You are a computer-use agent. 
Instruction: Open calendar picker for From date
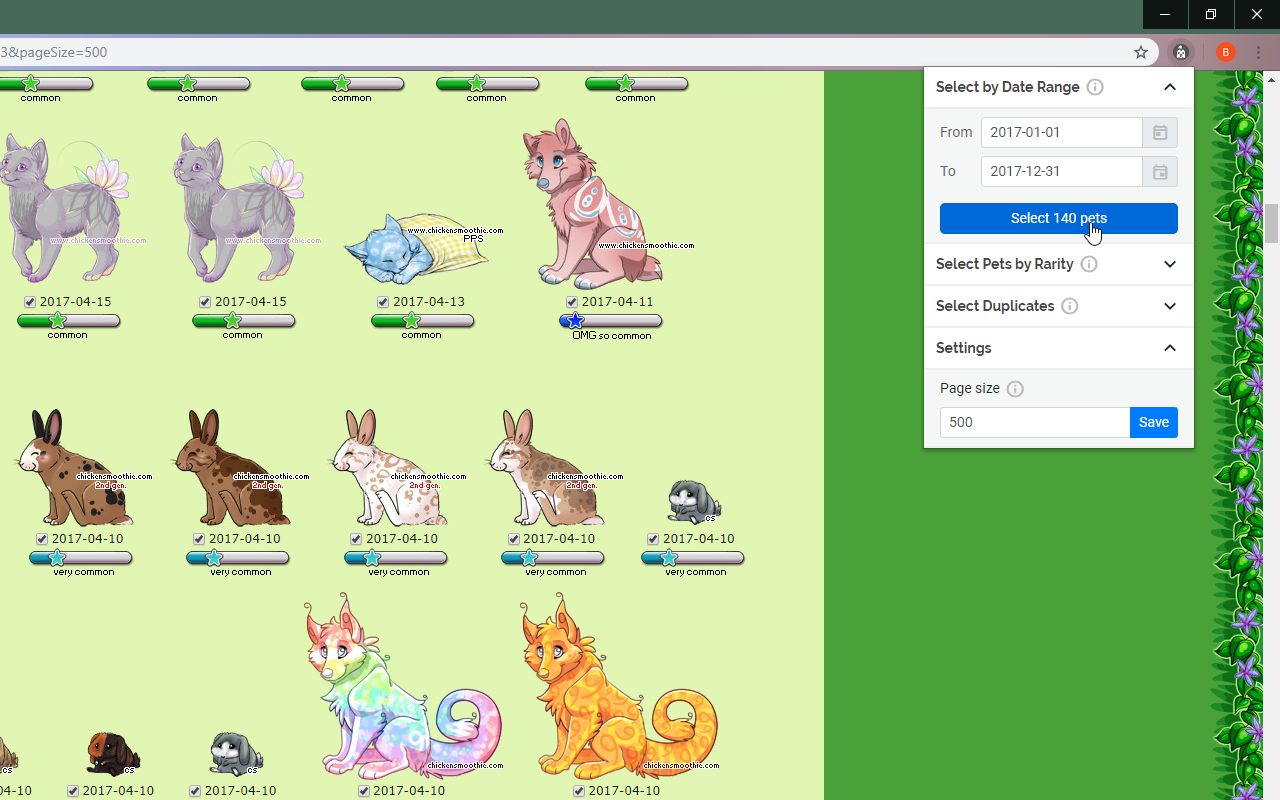click(1160, 132)
